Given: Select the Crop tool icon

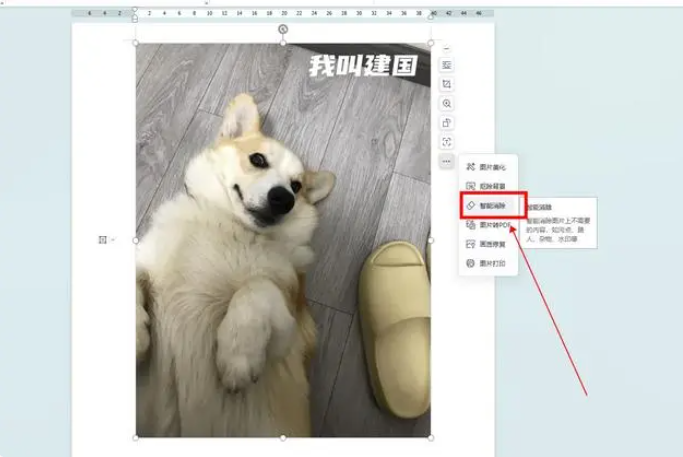Looking at the screenshot, I should (x=446, y=84).
